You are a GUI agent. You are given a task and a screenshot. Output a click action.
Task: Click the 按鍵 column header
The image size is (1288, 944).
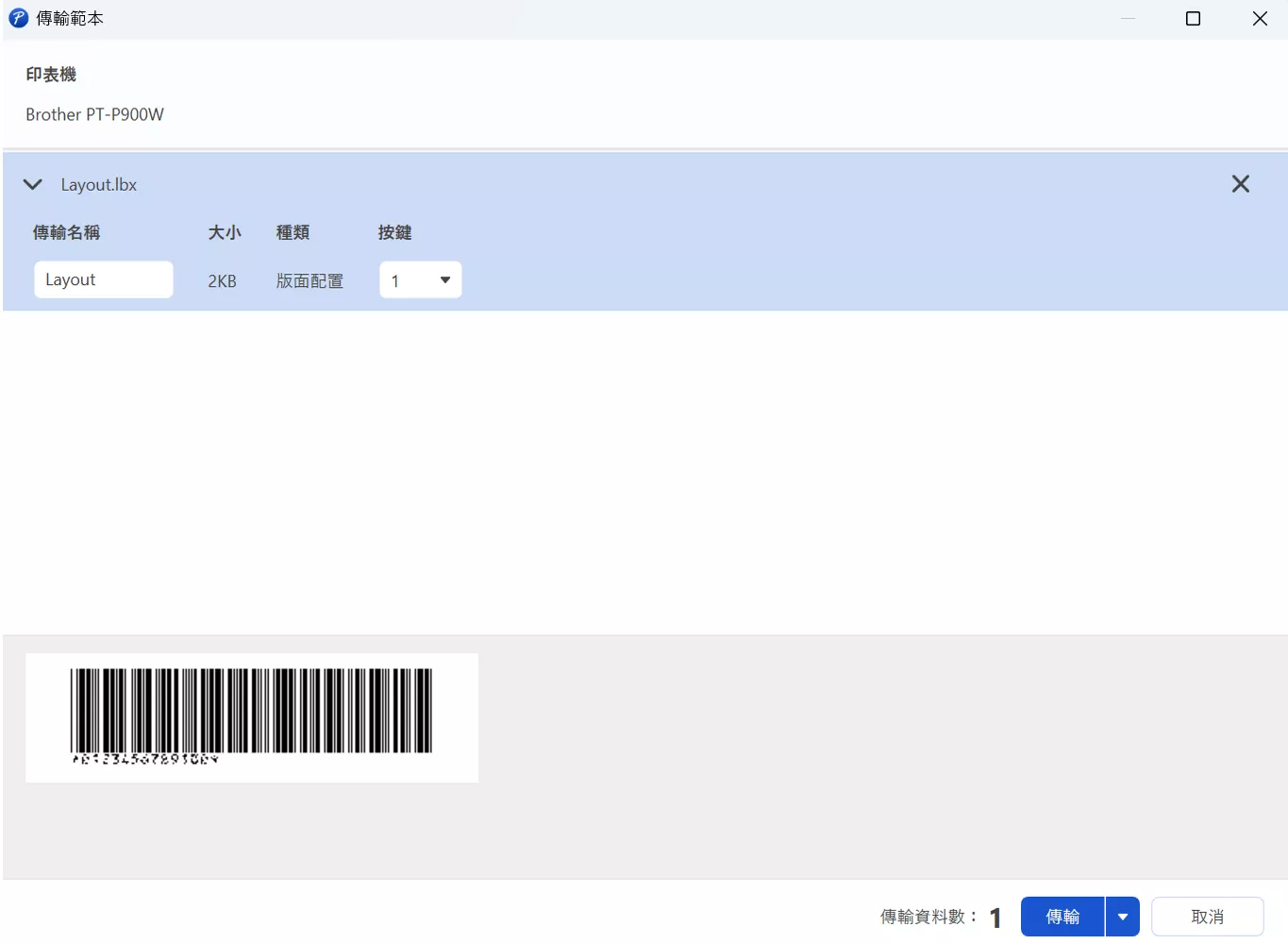[394, 232]
